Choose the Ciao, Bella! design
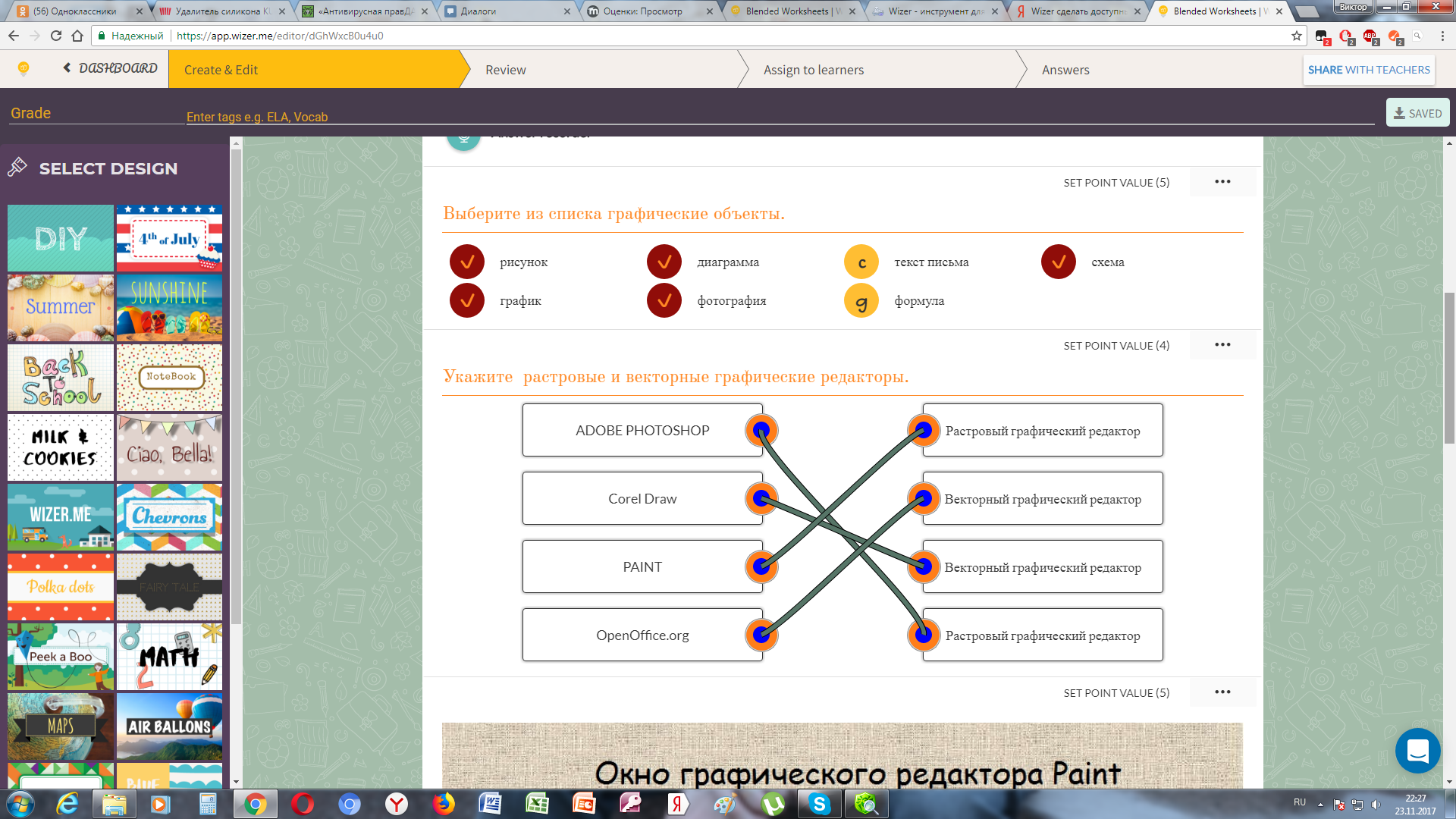Image resolution: width=1456 pixels, height=819 pixels. click(170, 447)
